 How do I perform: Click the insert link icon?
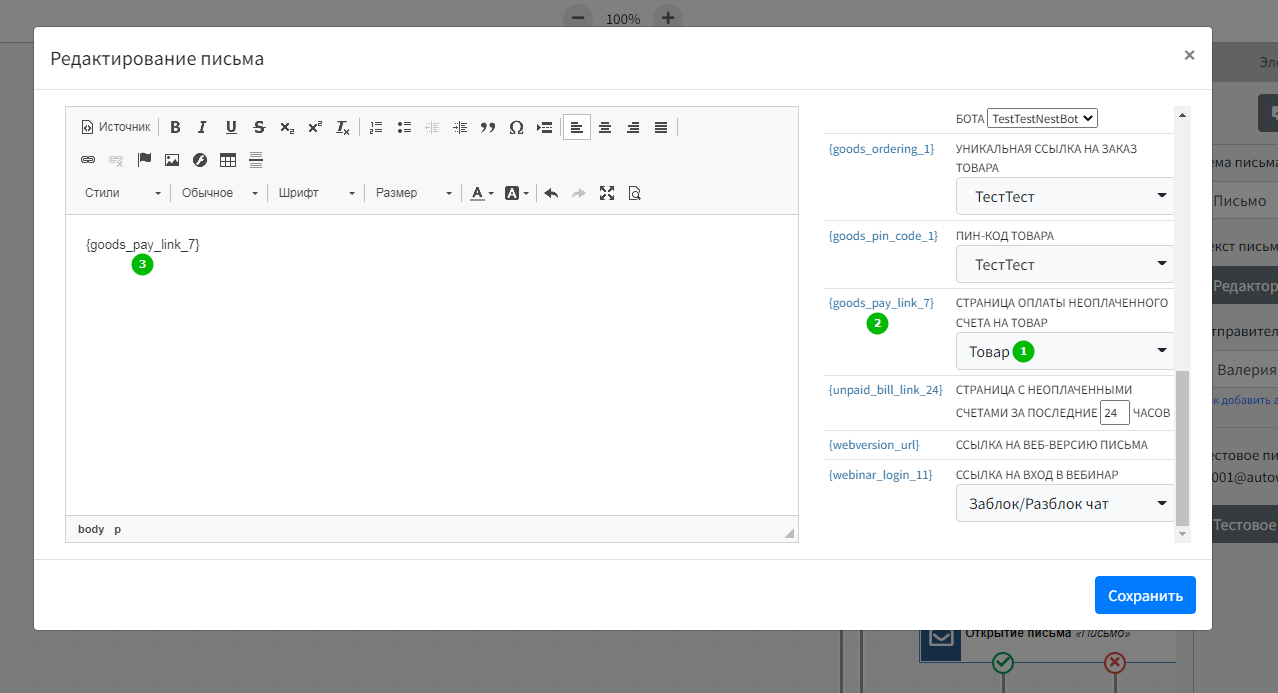click(x=88, y=160)
